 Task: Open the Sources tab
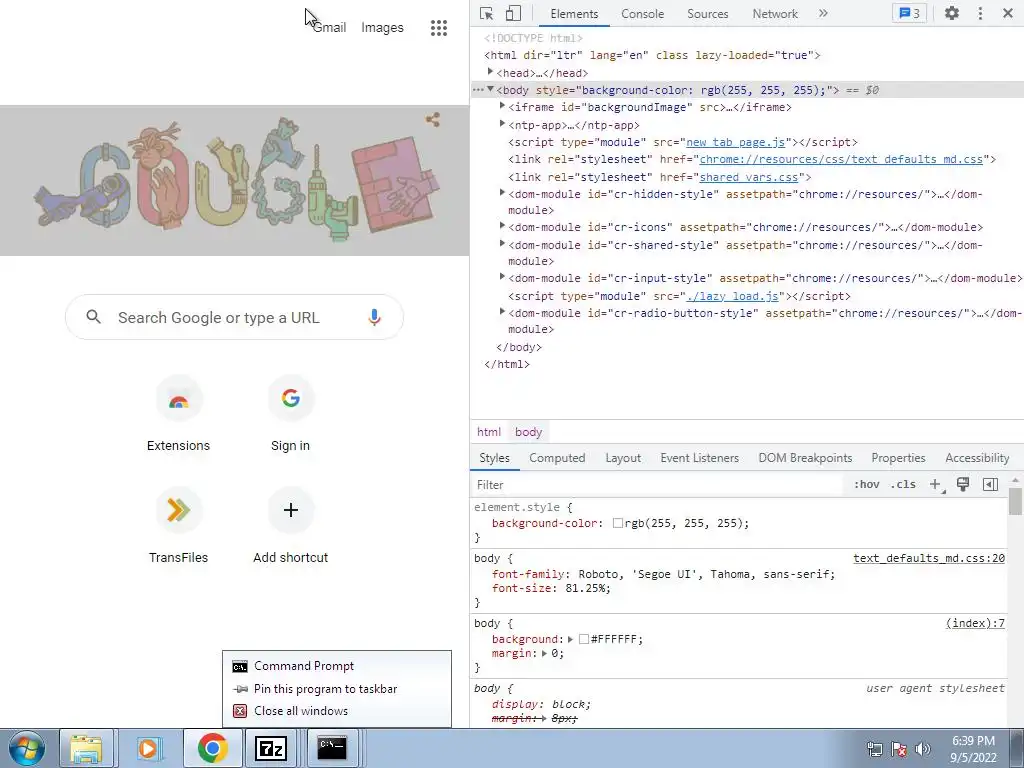pos(707,14)
